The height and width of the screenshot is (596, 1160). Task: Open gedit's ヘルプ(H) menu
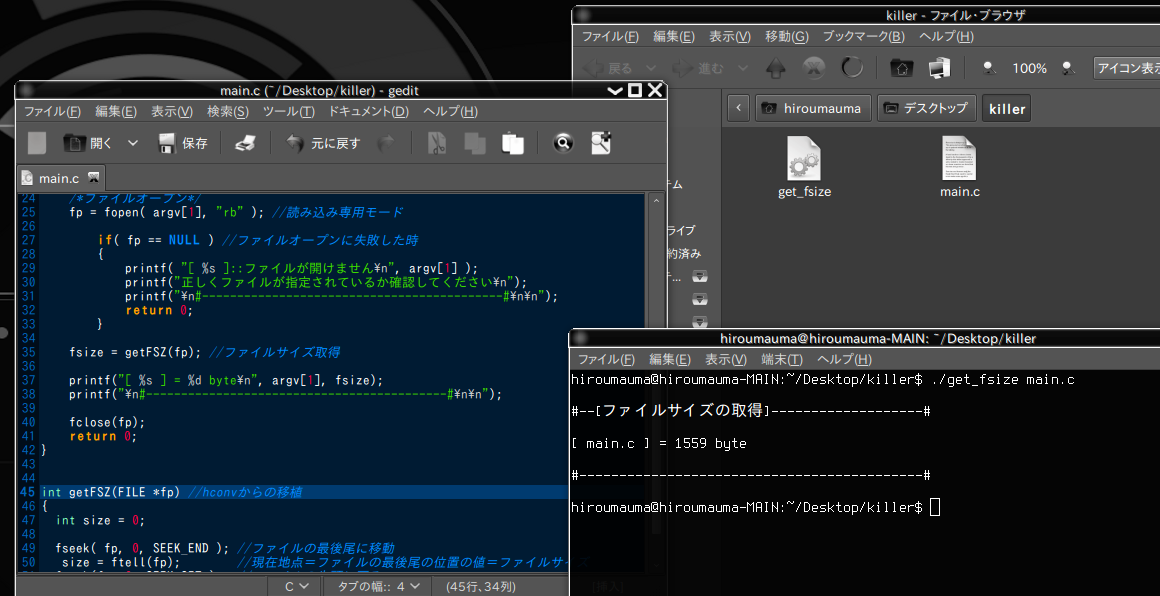point(450,112)
